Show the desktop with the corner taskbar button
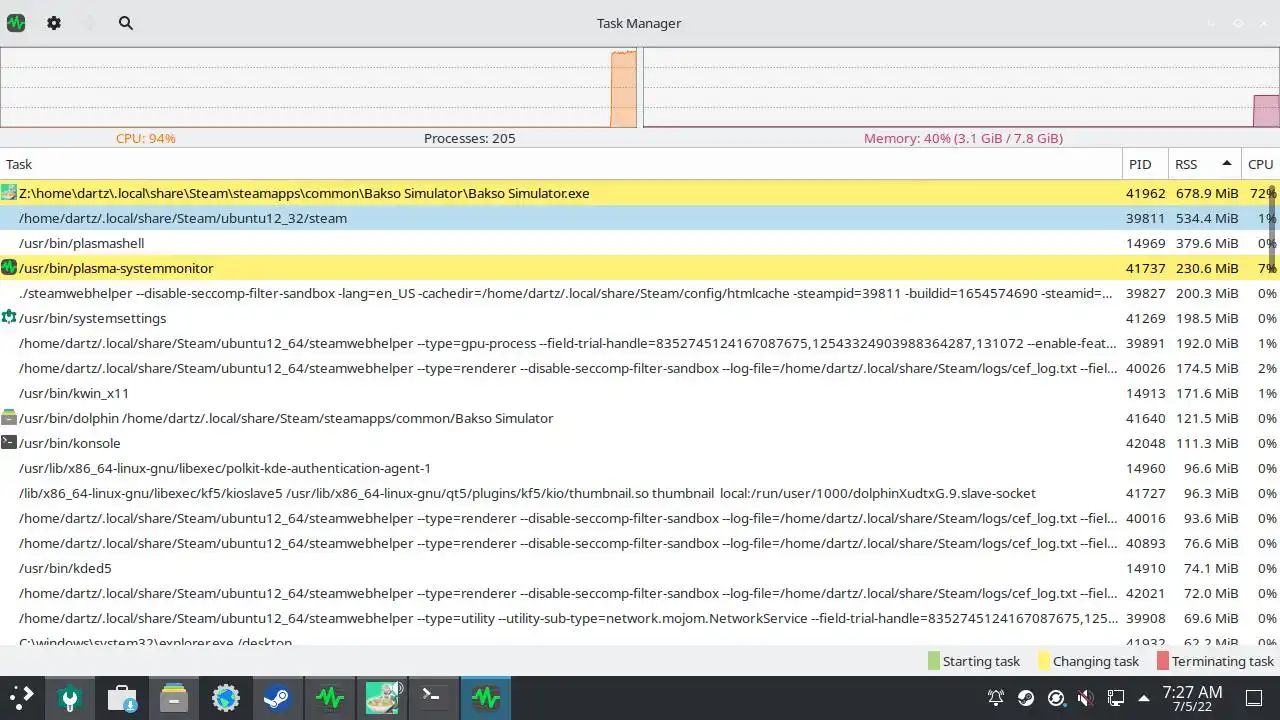This screenshot has height=720, width=1280. 1254,697
